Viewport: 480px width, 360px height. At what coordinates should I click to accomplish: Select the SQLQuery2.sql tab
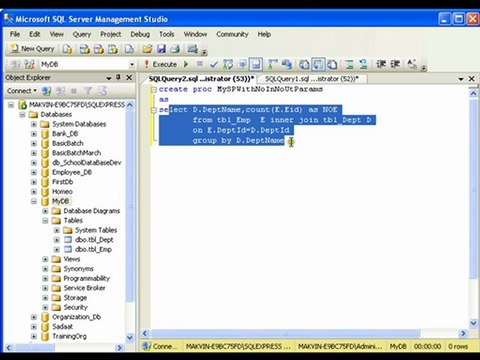coord(201,79)
